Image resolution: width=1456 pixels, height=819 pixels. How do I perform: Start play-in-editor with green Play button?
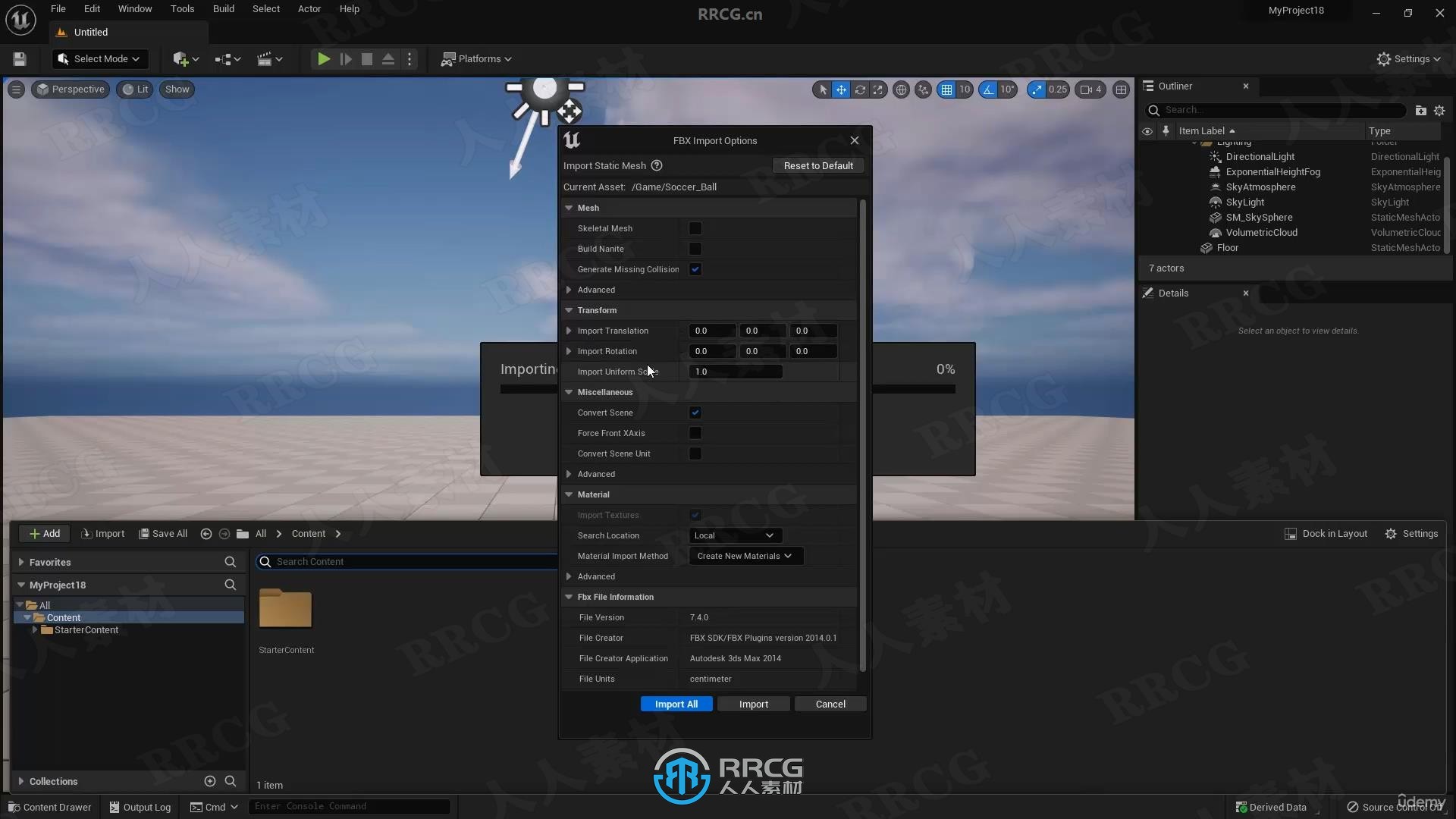(324, 59)
